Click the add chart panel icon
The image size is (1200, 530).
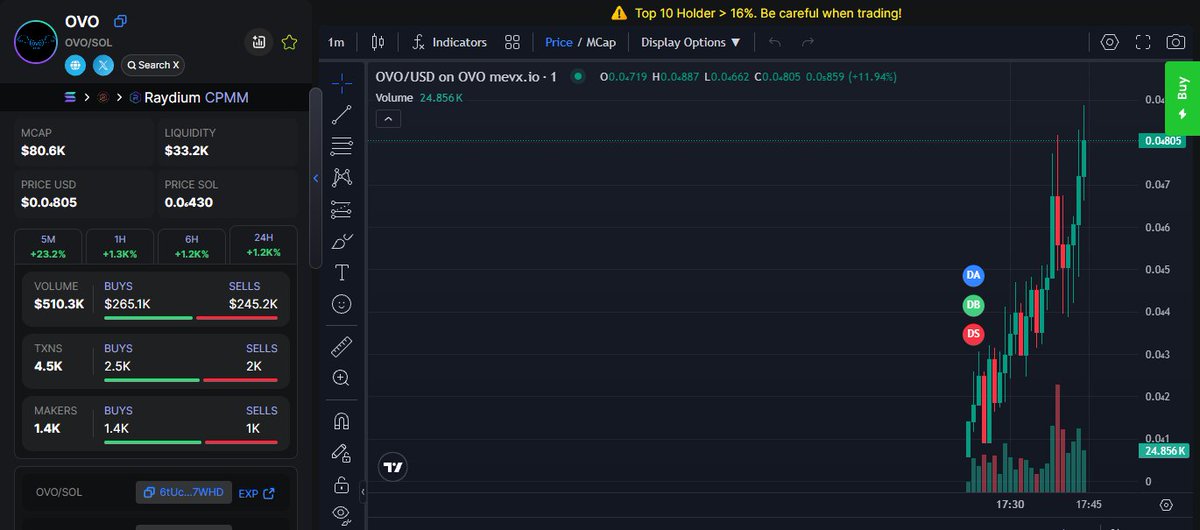click(x=259, y=42)
